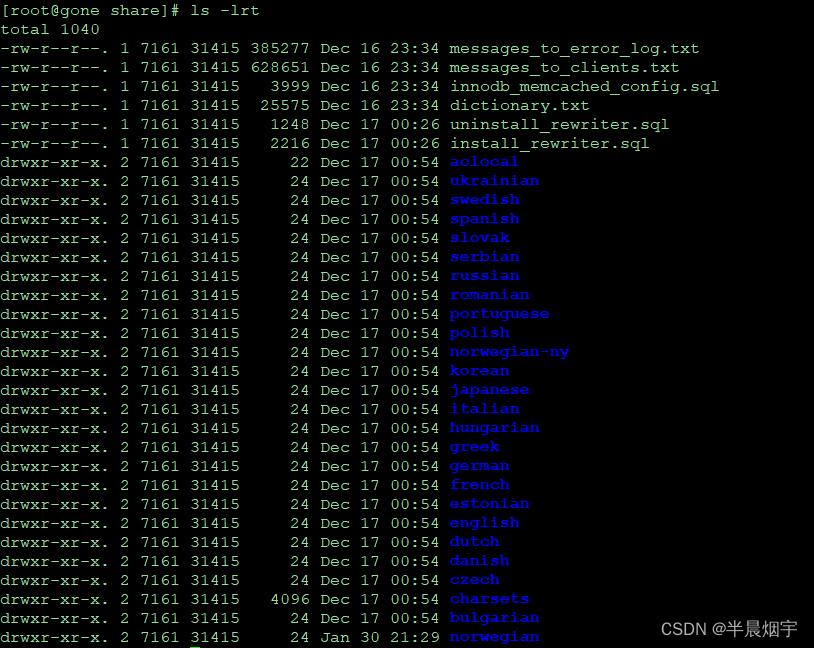Select the english directory entry
The image size is (814, 648).
click(x=485, y=523)
